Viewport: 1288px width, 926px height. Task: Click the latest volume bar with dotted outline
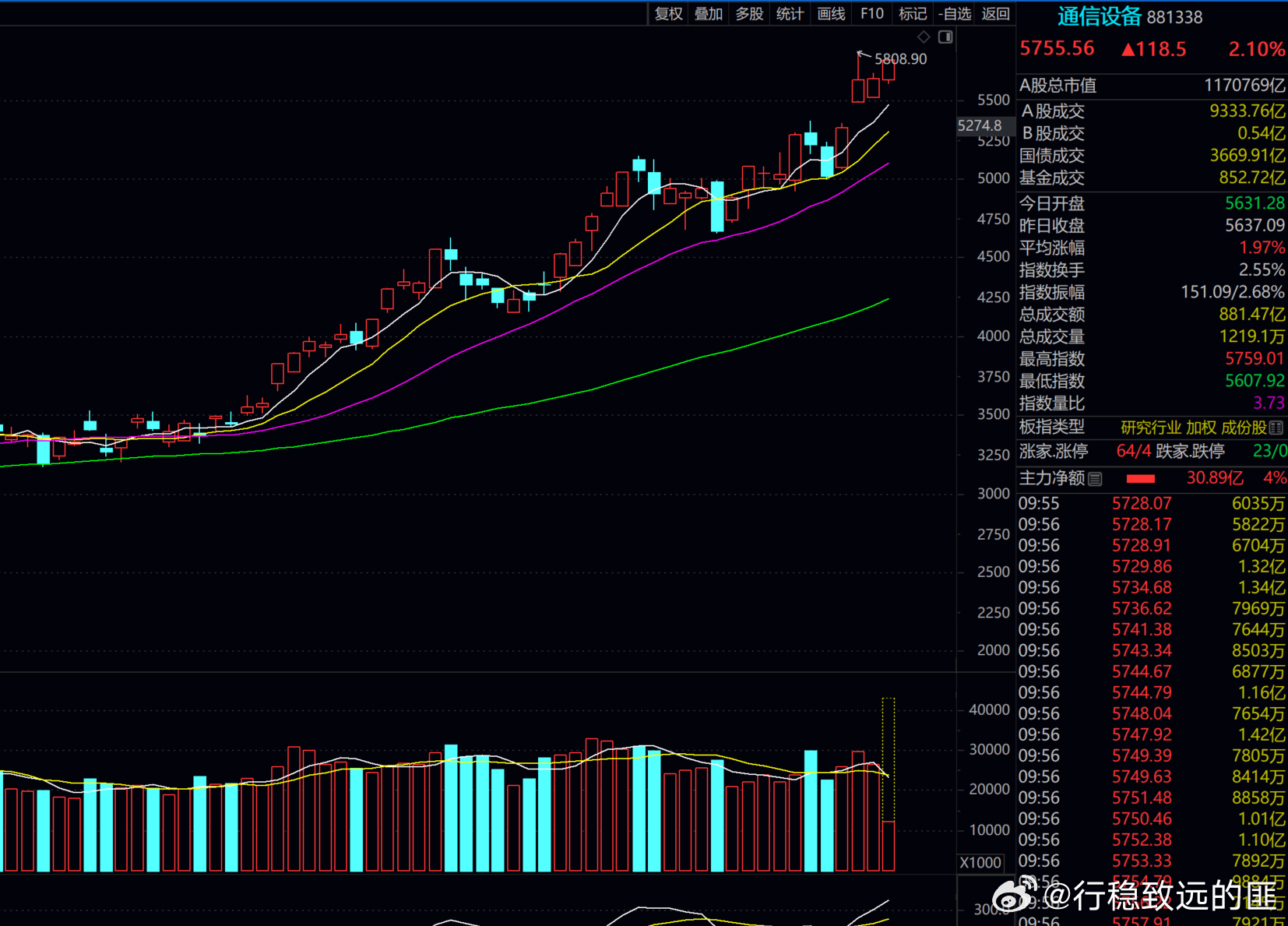889,784
